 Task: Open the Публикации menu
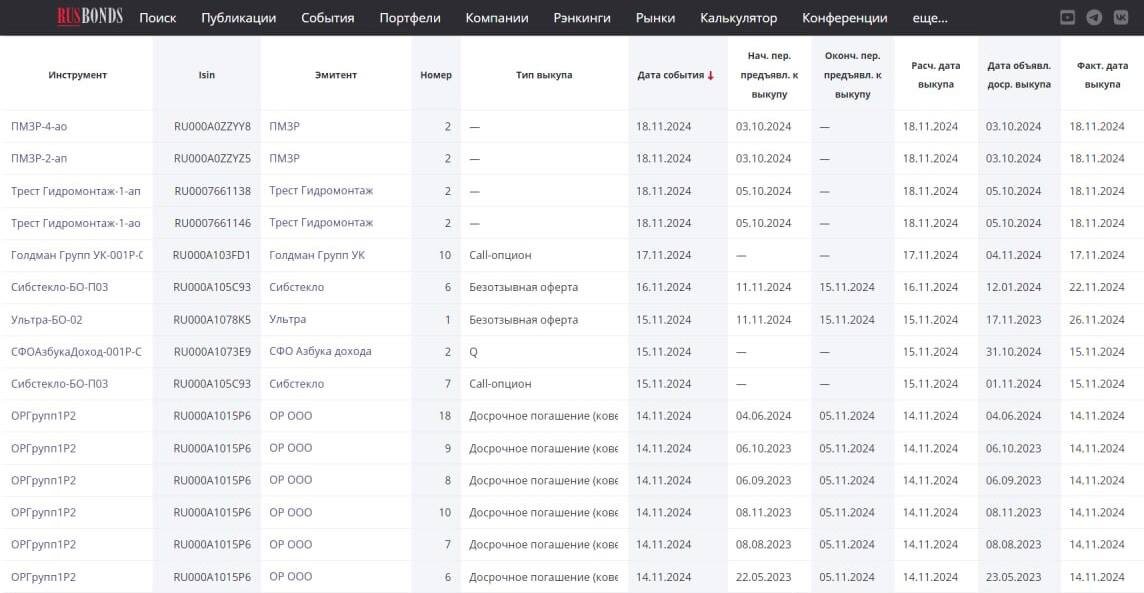[x=237, y=17]
